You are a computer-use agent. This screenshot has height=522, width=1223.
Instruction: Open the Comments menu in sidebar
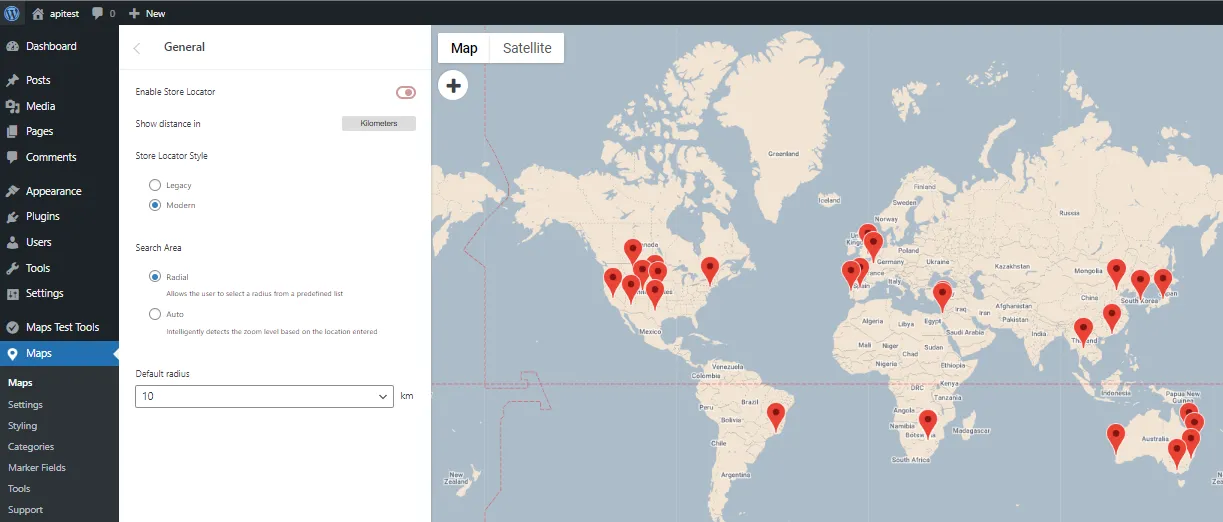[59, 157]
